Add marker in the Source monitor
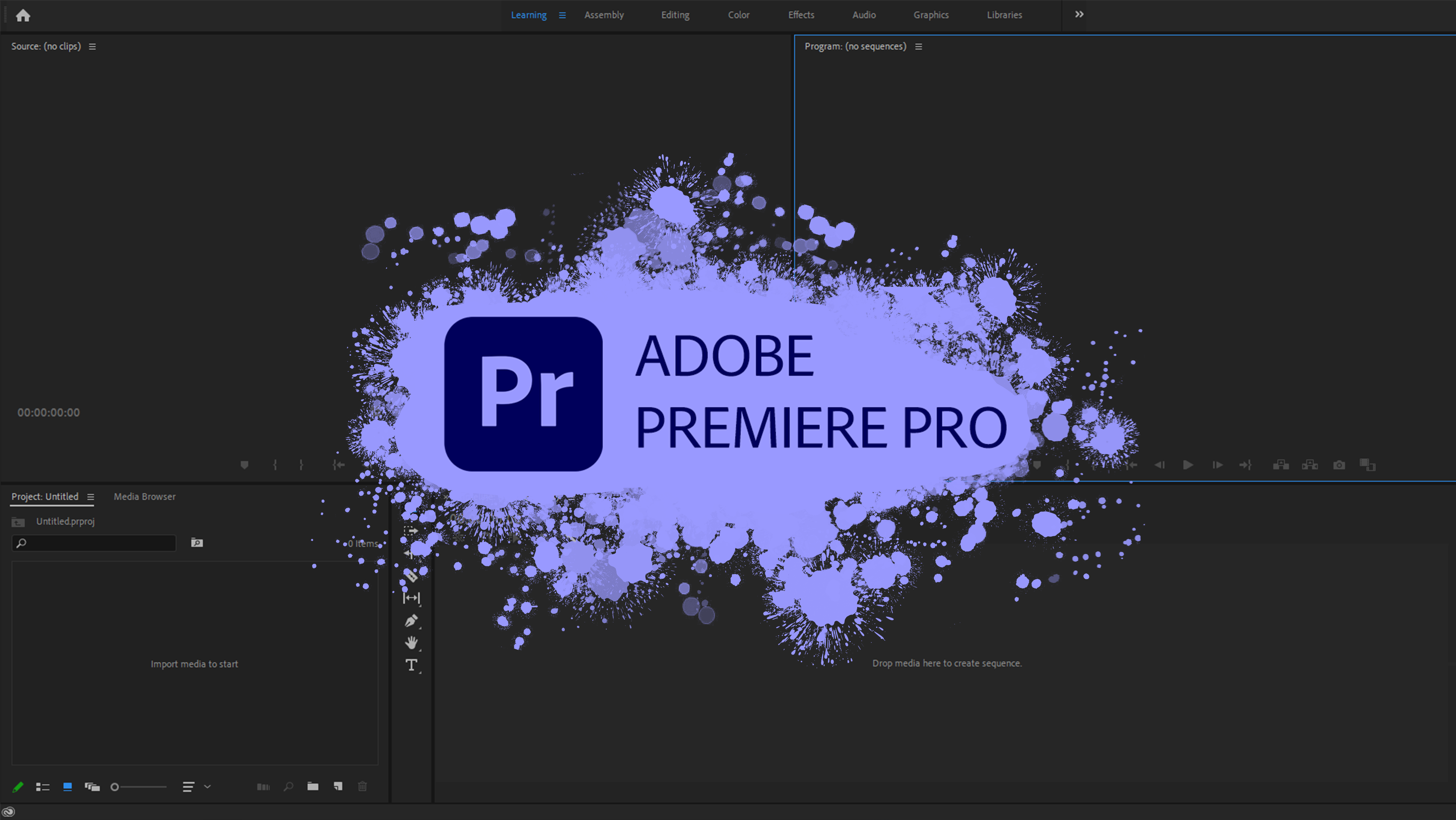The height and width of the screenshot is (820, 1456). click(x=244, y=465)
